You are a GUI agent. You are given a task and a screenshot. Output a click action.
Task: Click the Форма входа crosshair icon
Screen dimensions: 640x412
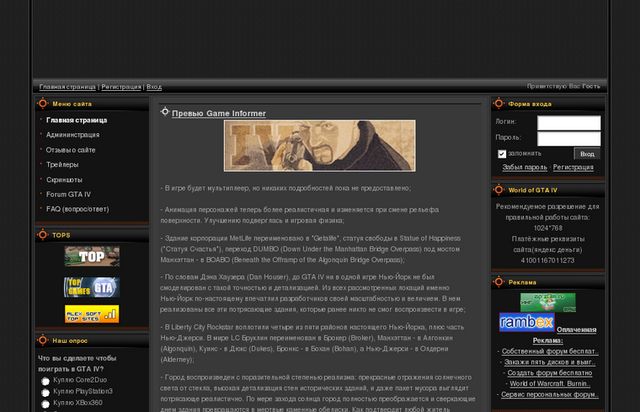tap(498, 103)
